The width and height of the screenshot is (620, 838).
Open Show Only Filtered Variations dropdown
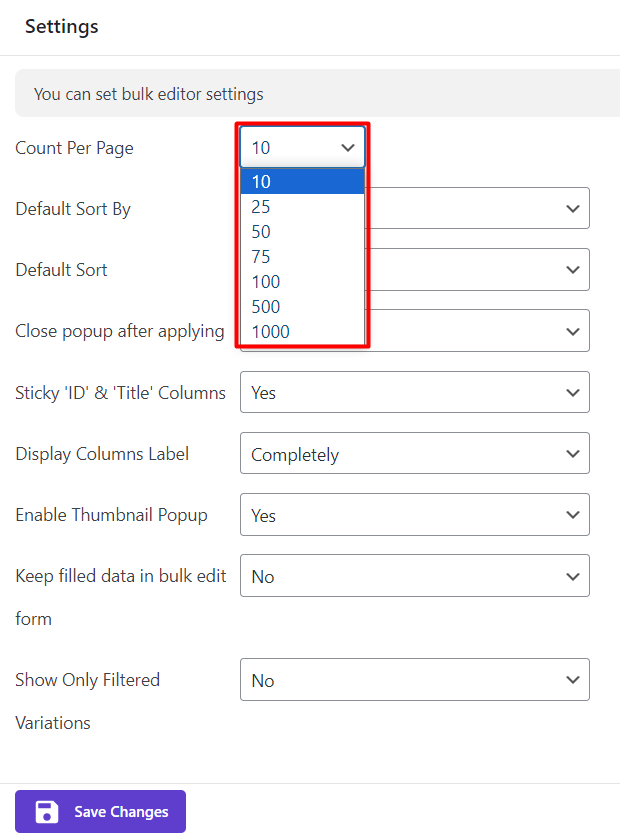[414, 680]
